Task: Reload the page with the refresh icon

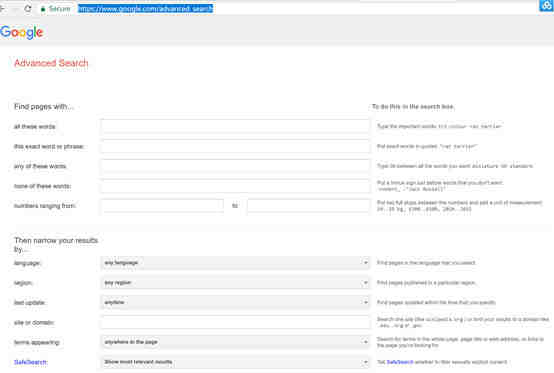Action: coord(28,8)
